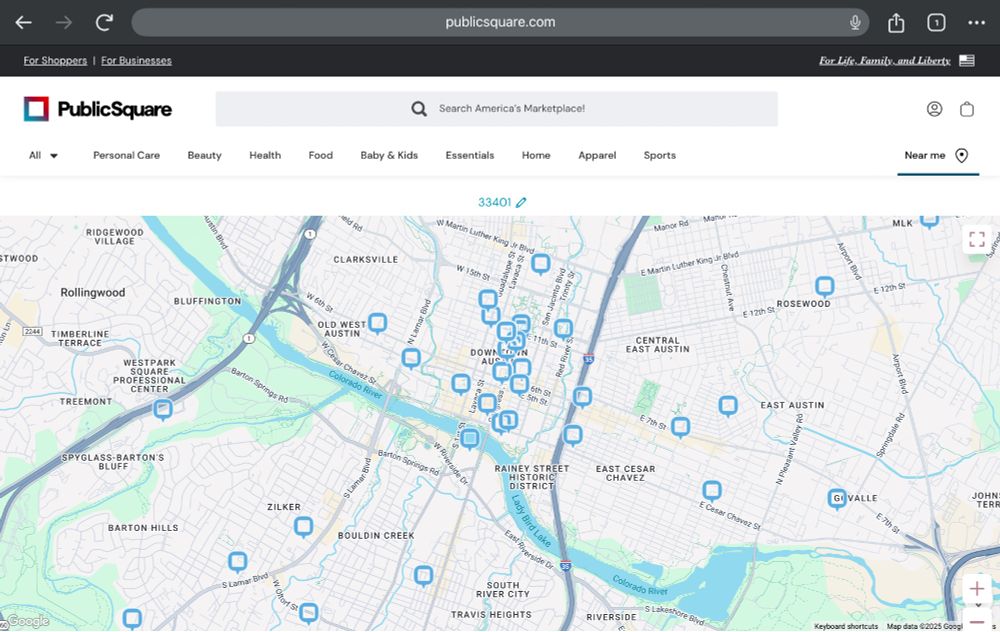This screenshot has height=632, width=1000.
Task: Open the browser three-dot more menu
Action: (976, 23)
